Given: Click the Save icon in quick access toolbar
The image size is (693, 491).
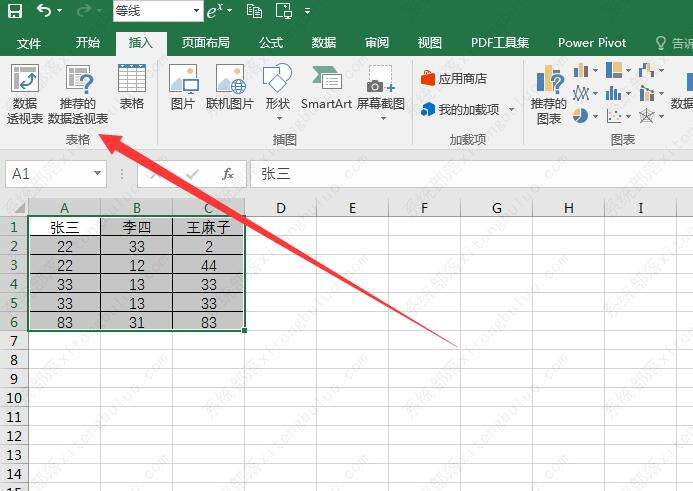Looking at the screenshot, I should pyautogui.click(x=15, y=11).
